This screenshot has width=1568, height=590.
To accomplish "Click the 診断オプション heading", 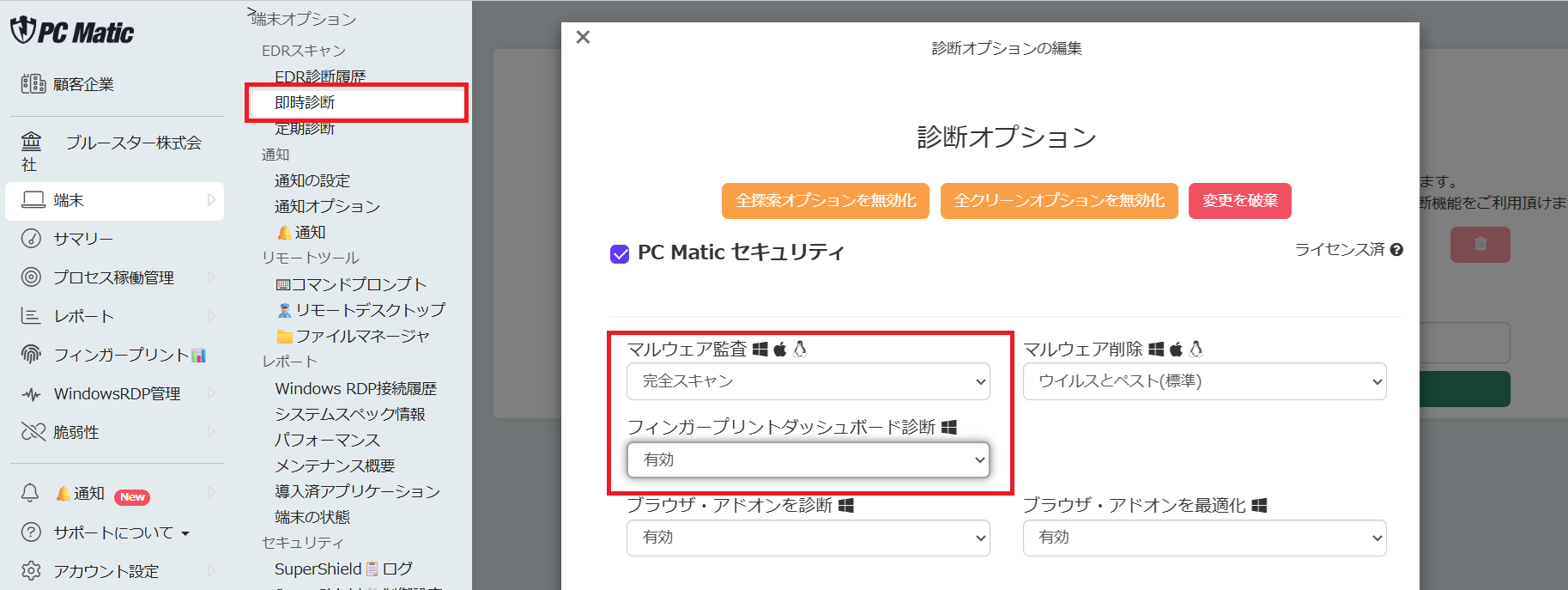I will (1007, 137).
